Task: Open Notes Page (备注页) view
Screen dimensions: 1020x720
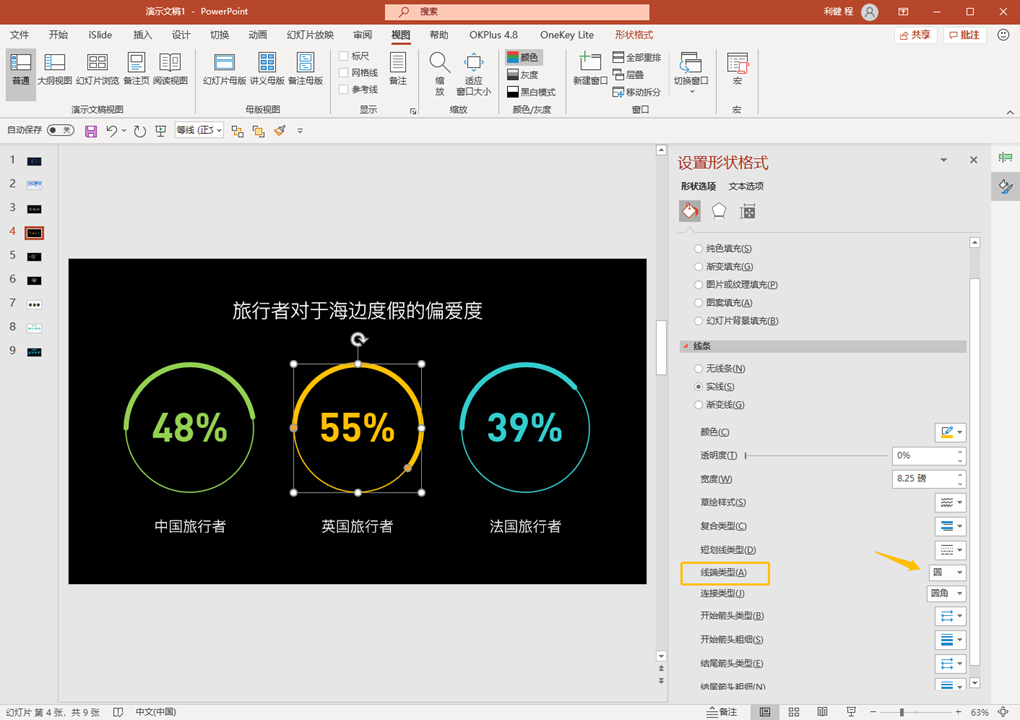Action: coord(136,70)
